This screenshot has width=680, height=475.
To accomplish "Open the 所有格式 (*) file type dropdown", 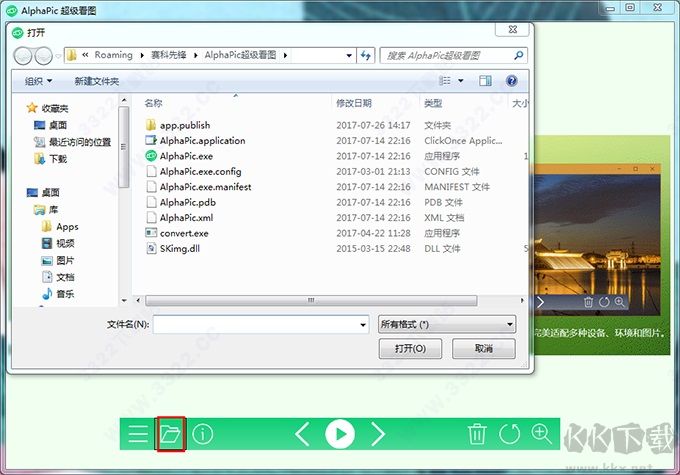I will (x=447, y=324).
